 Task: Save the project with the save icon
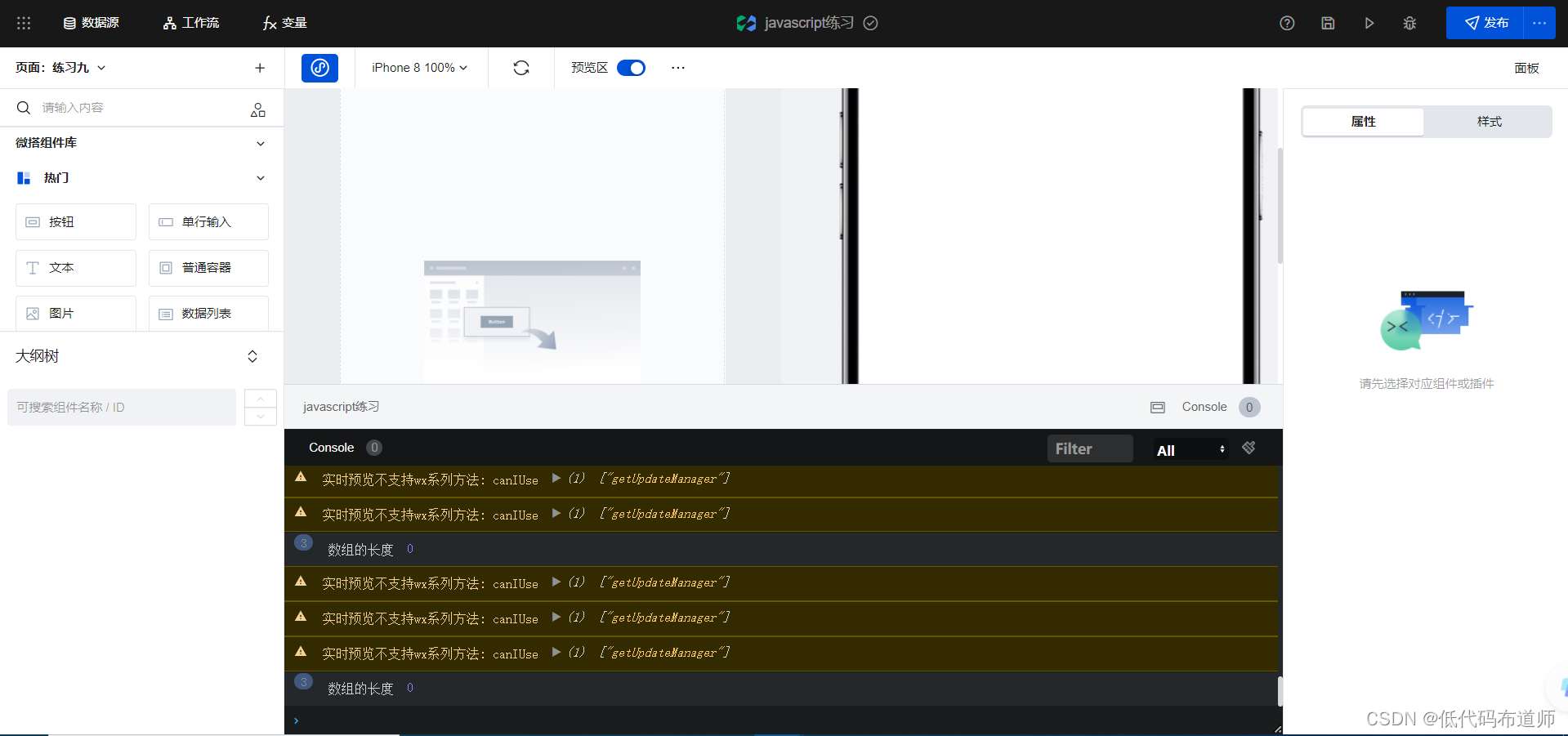click(1328, 23)
